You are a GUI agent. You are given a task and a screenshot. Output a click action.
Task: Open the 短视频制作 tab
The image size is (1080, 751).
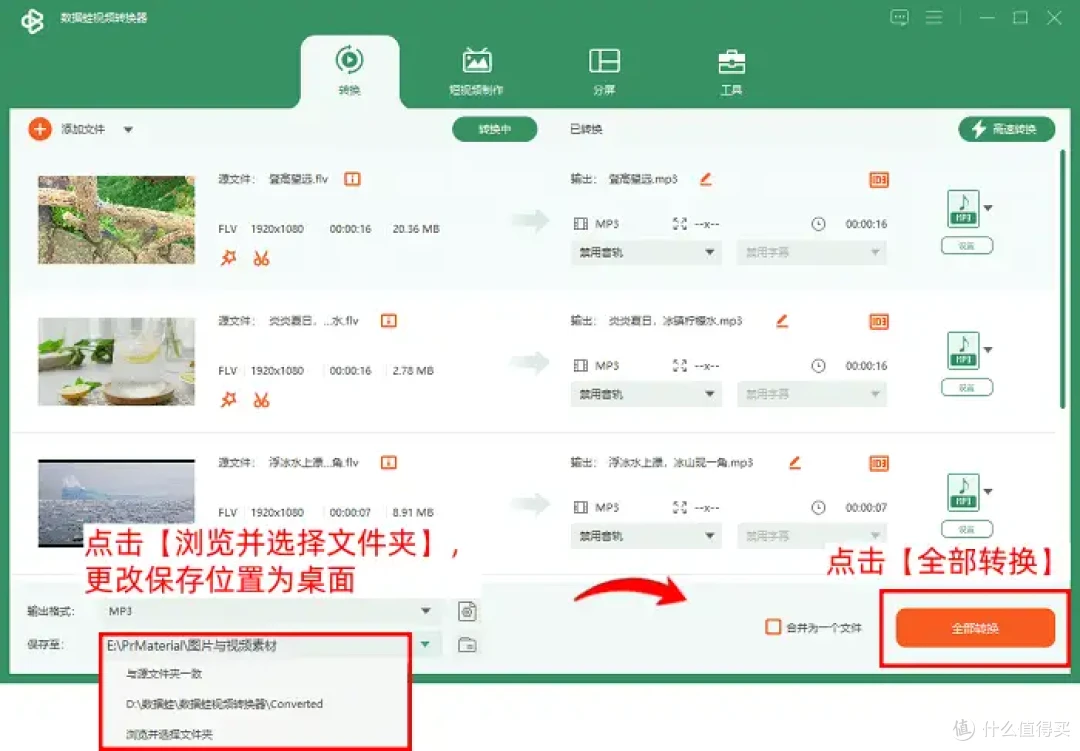click(x=476, y=71)
